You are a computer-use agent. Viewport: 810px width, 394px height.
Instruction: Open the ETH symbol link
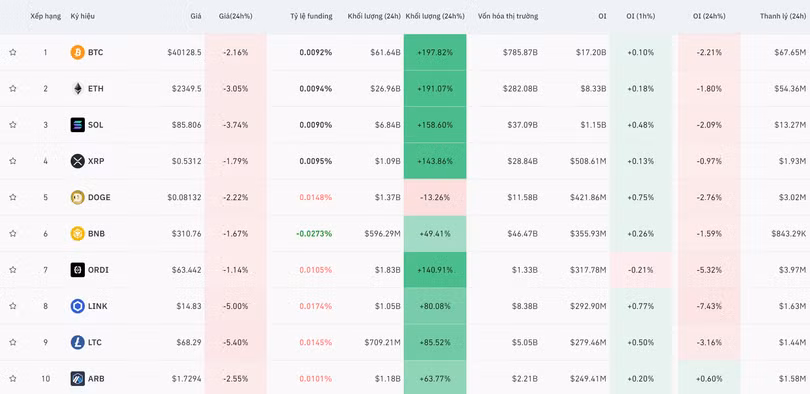(96, 88)
